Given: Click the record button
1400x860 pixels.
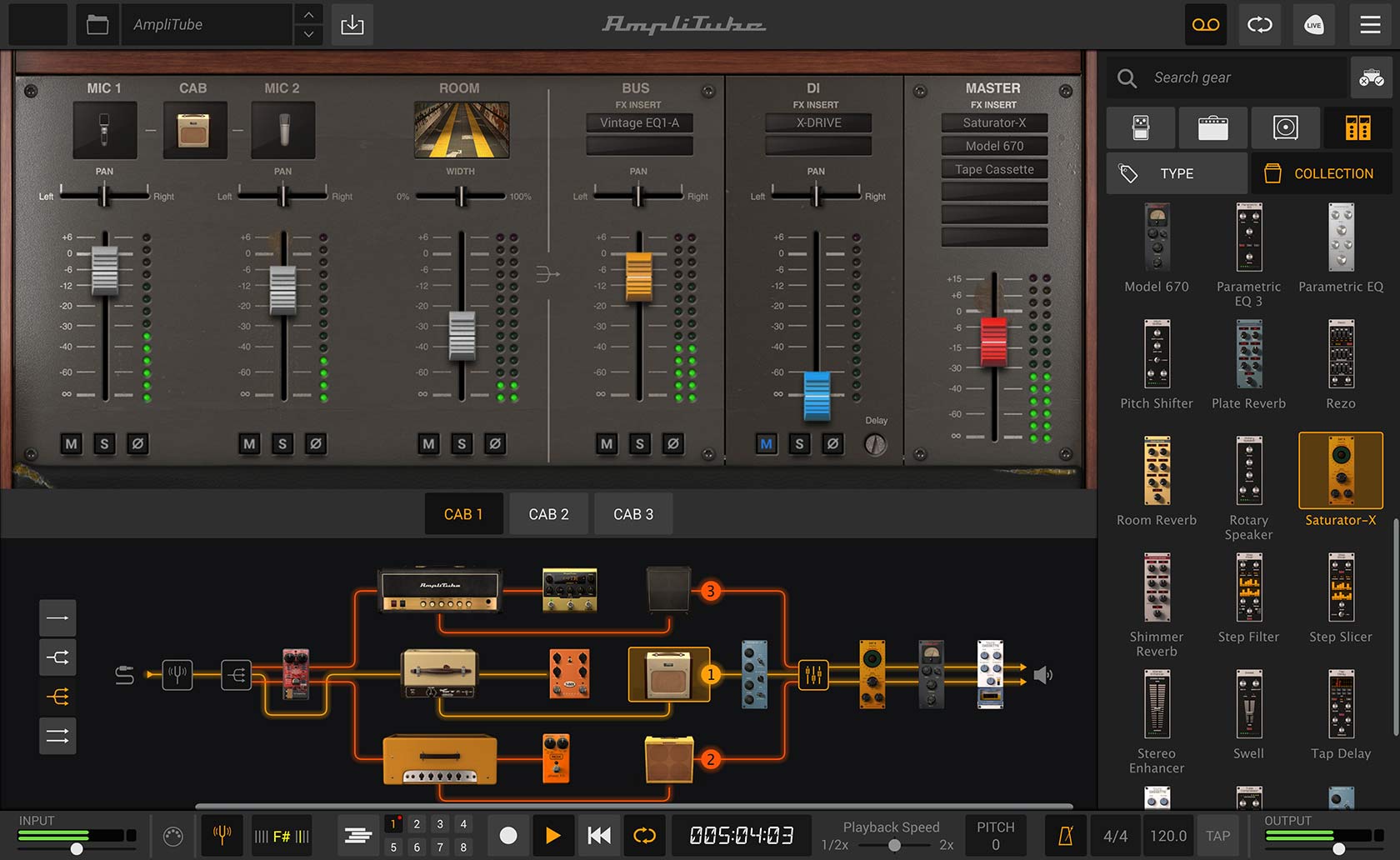Looking at the screenshot, I should click(507, 835).
